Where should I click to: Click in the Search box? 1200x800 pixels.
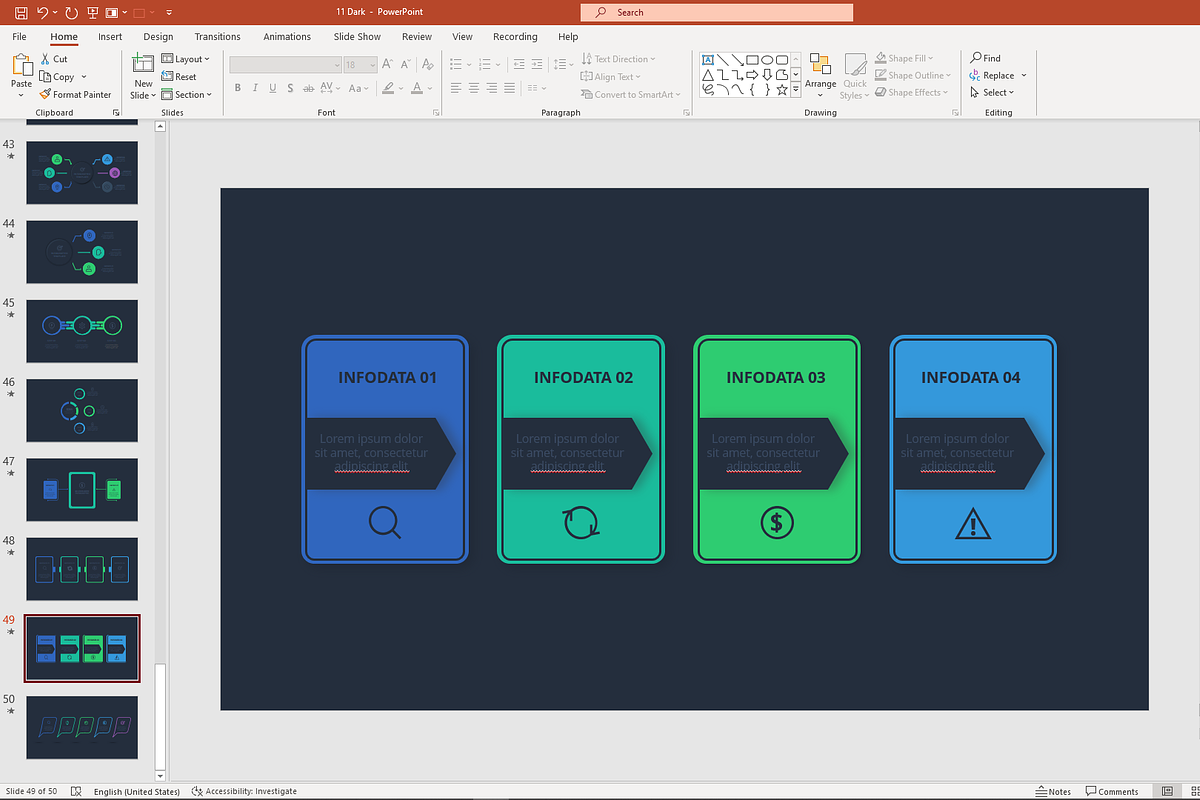tap(717, 13)
